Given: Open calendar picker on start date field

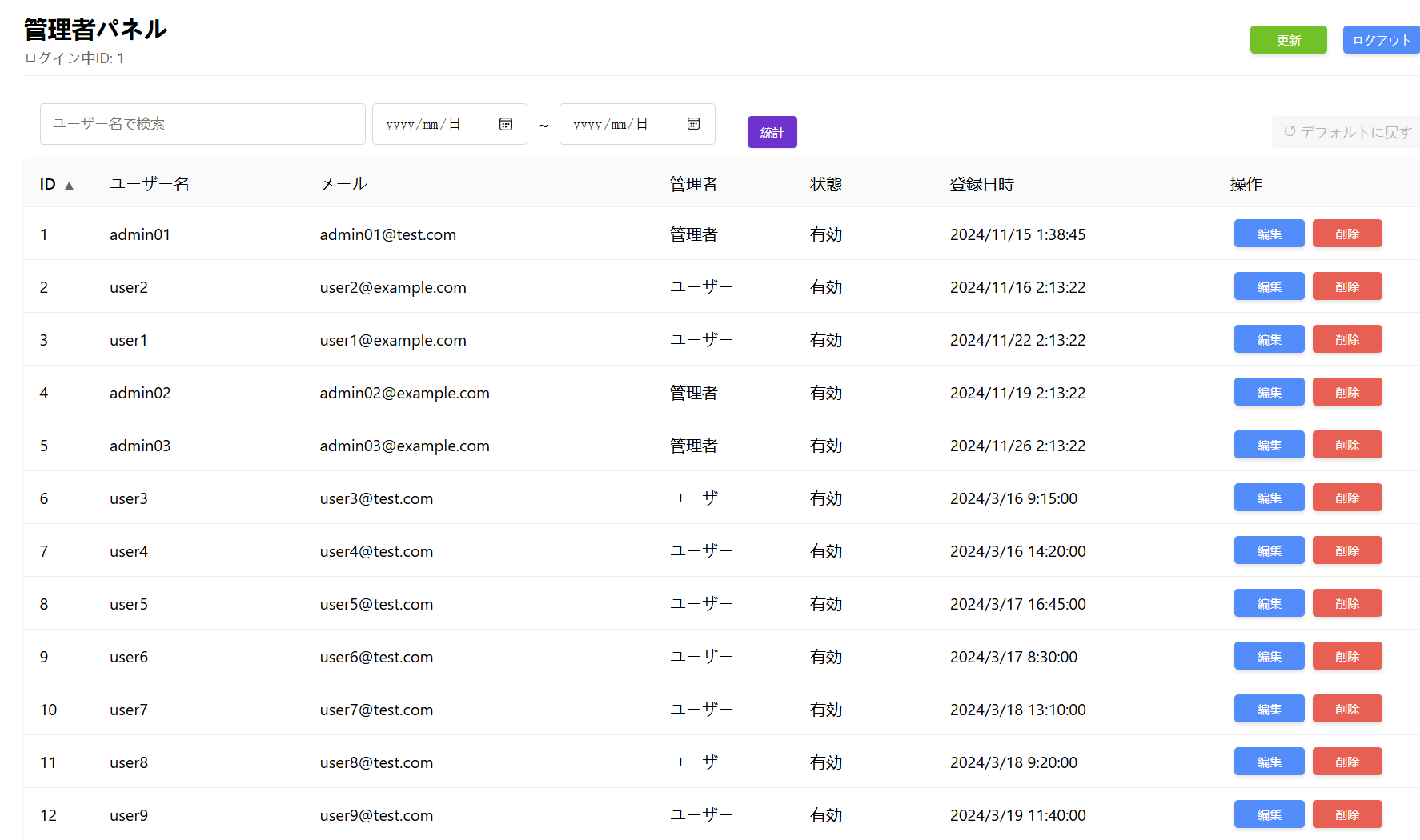Looking at the screenshot, I should 506,124.
